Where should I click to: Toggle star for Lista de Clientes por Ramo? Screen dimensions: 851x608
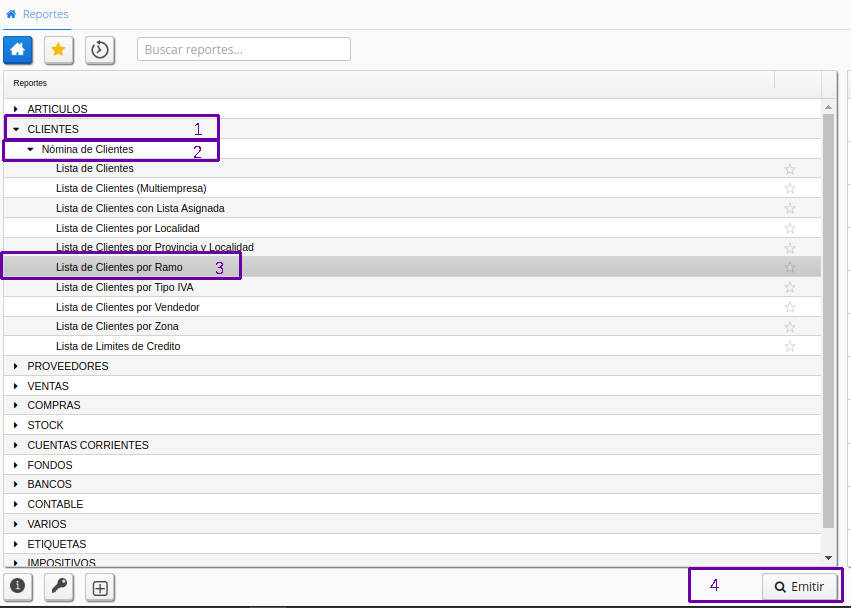click(x=790, y=267)
